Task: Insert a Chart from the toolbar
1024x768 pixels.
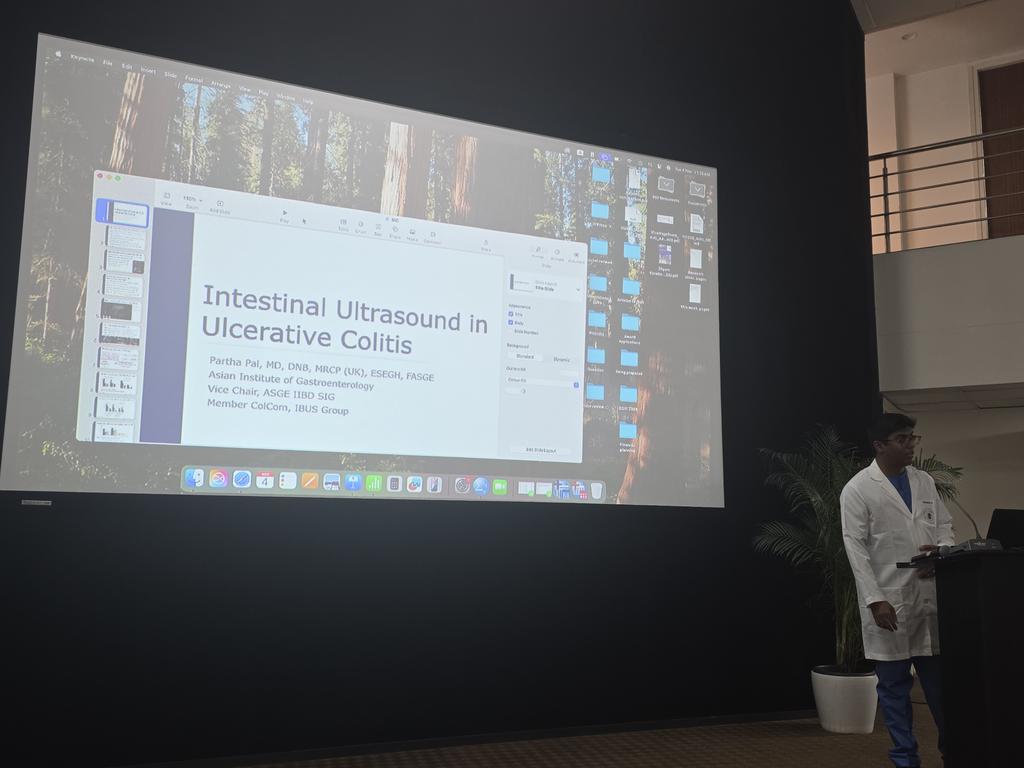Action: pyautogui.click(x=360, y=227)
